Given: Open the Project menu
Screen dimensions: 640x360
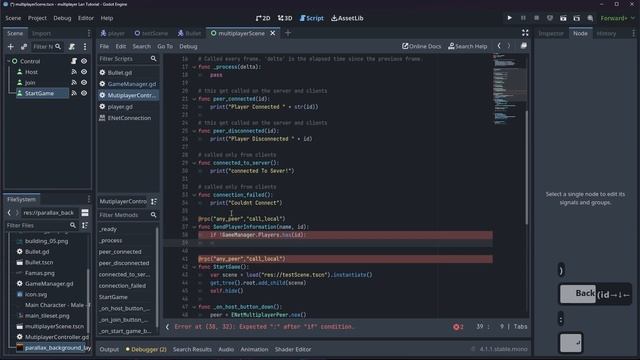Looking at the screenshot, I should (x=37, y=18).
